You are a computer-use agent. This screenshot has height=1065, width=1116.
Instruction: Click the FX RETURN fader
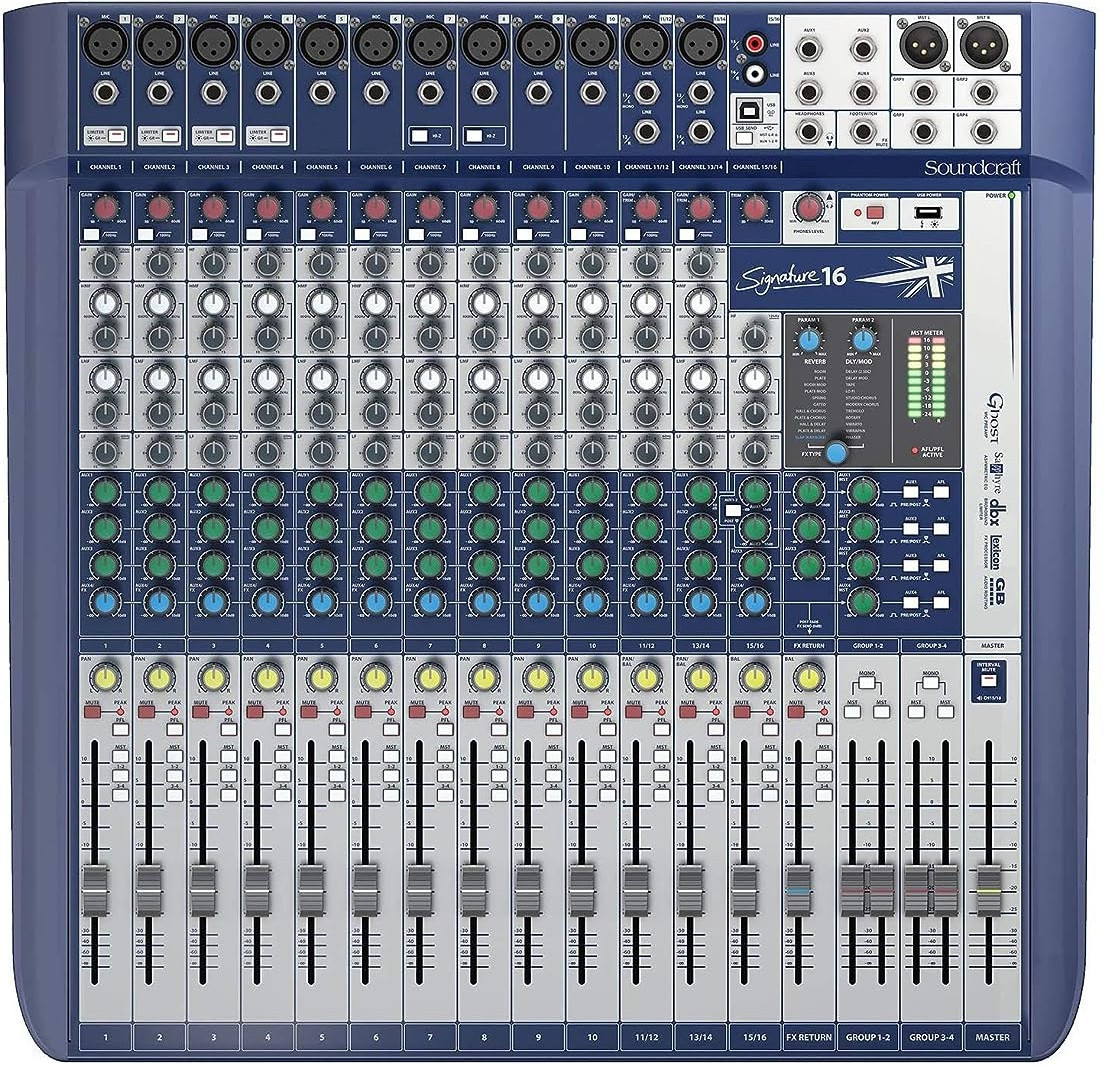click(x=798, y=891)
